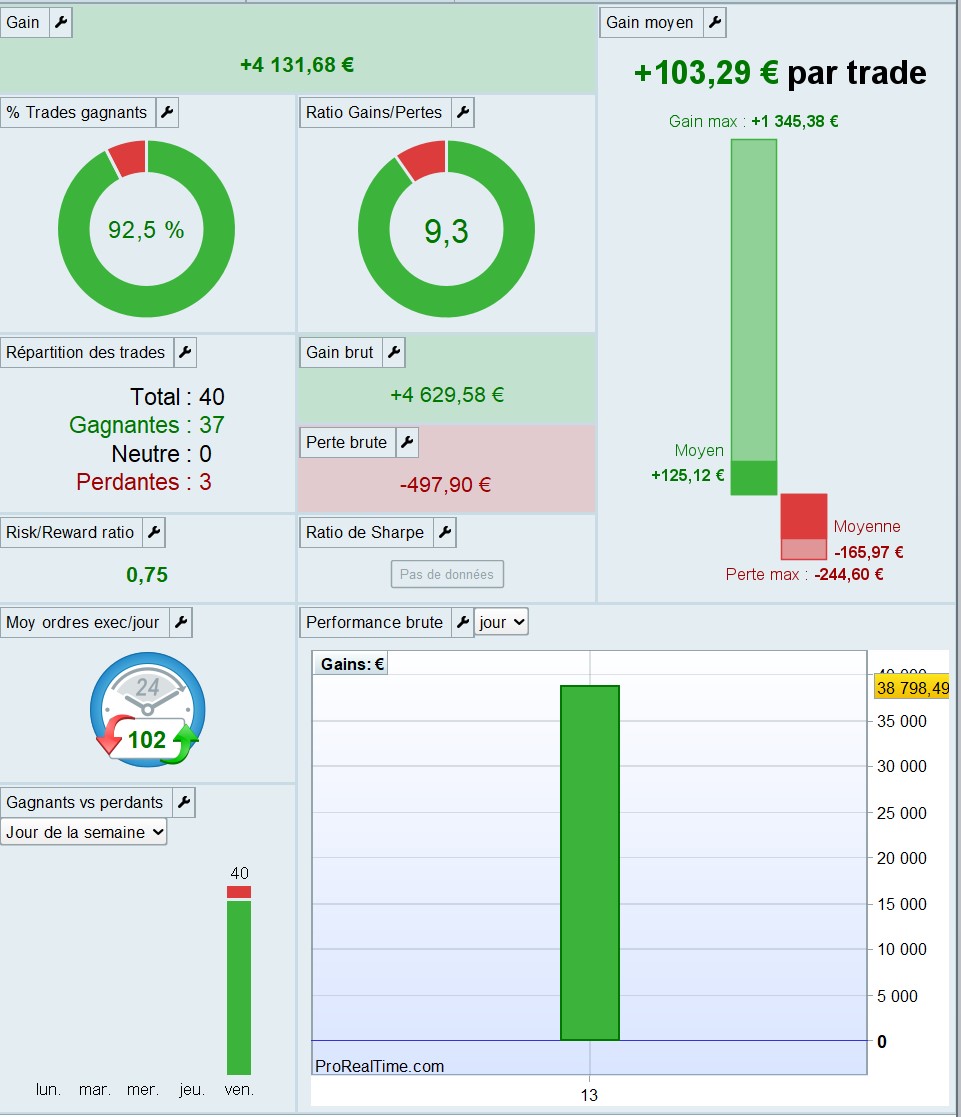Click the green gross performance bar for day 13

click(x=590, y=863)
